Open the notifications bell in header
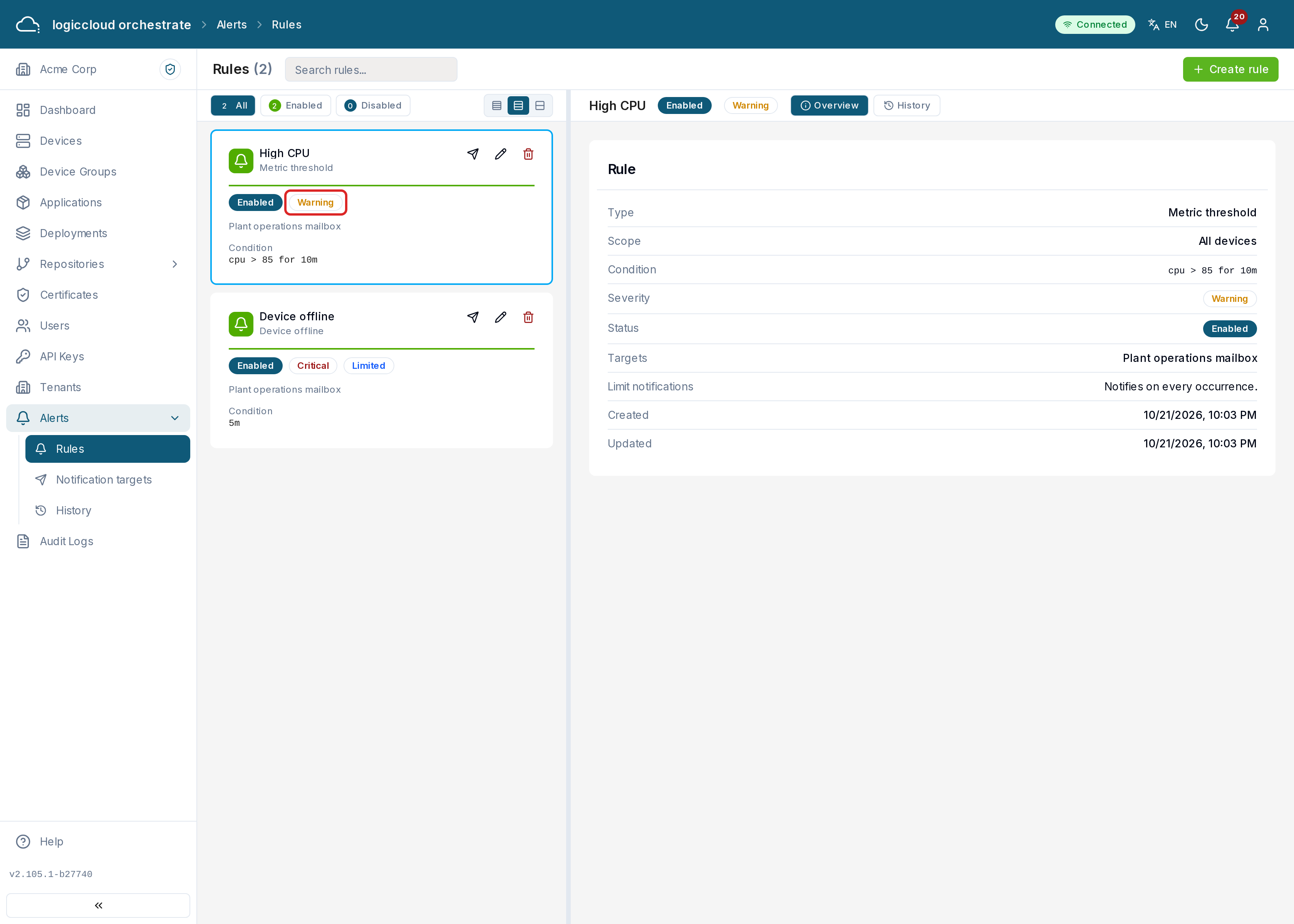The height and width of the screenshot is (924, 1294). [x=1232, y=25]
